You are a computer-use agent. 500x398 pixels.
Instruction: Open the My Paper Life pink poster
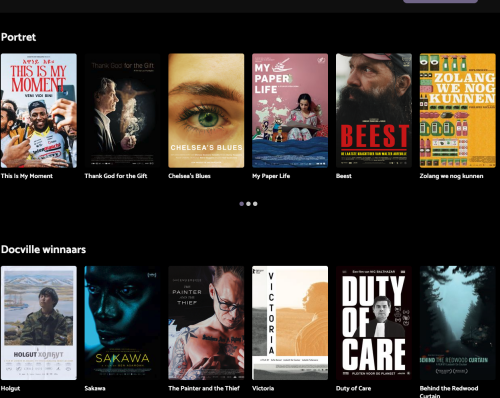point(290,111)
